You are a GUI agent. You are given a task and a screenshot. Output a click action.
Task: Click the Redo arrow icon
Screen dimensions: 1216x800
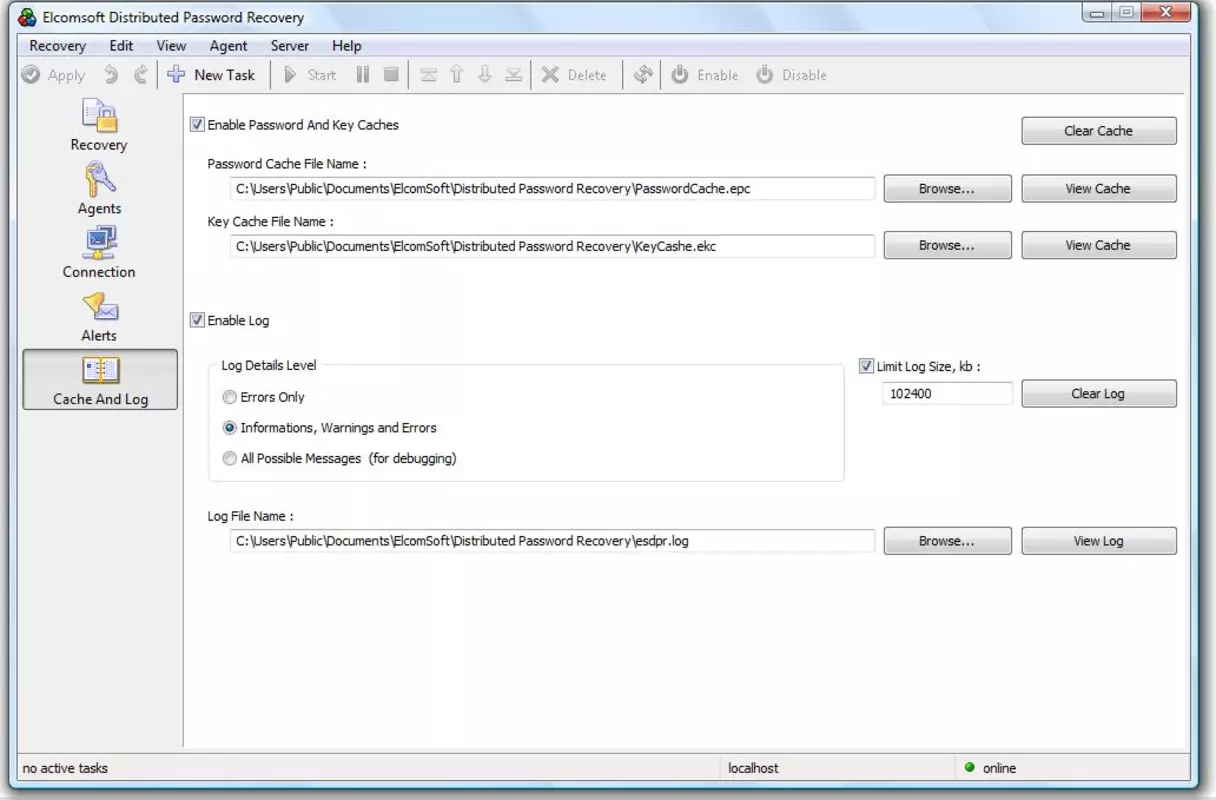click(141, 75)
